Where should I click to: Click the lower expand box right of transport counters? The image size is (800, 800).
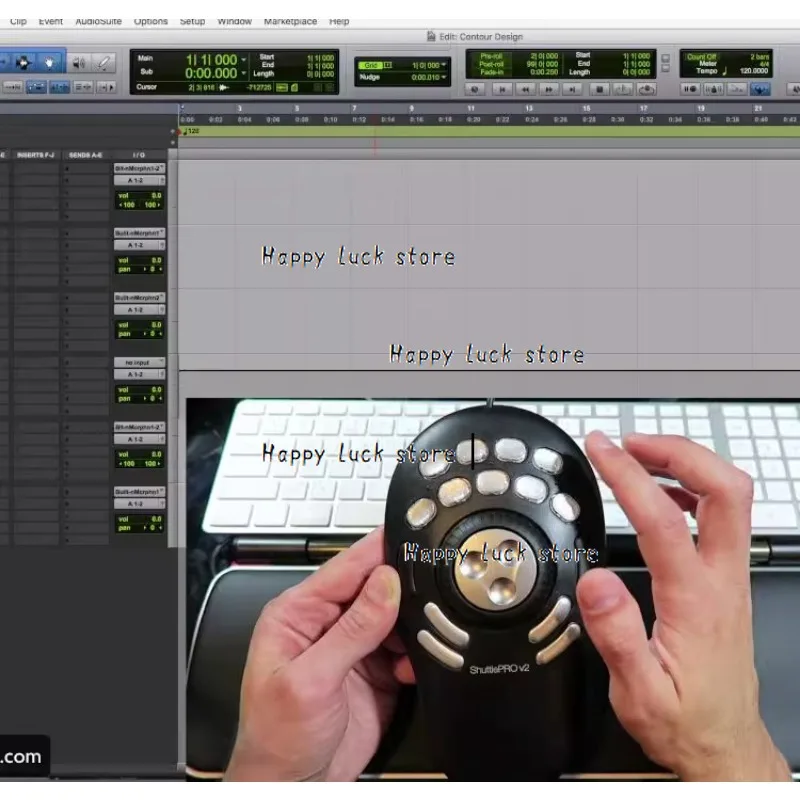coord(665,68)
